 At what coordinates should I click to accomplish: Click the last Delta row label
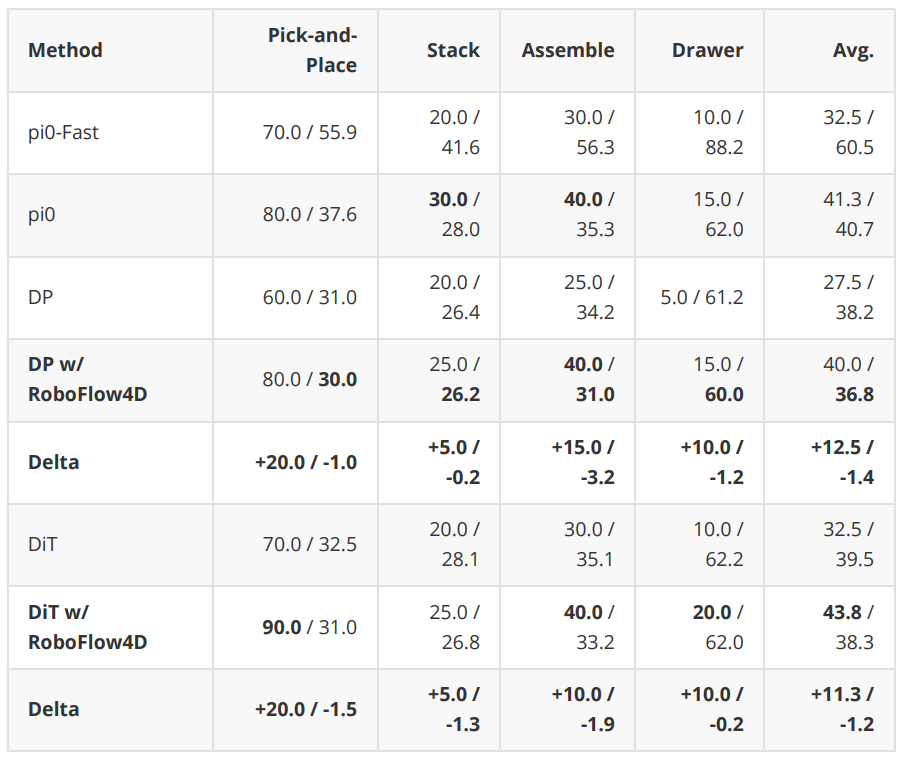pyautogui.click(x=53, y=709)
